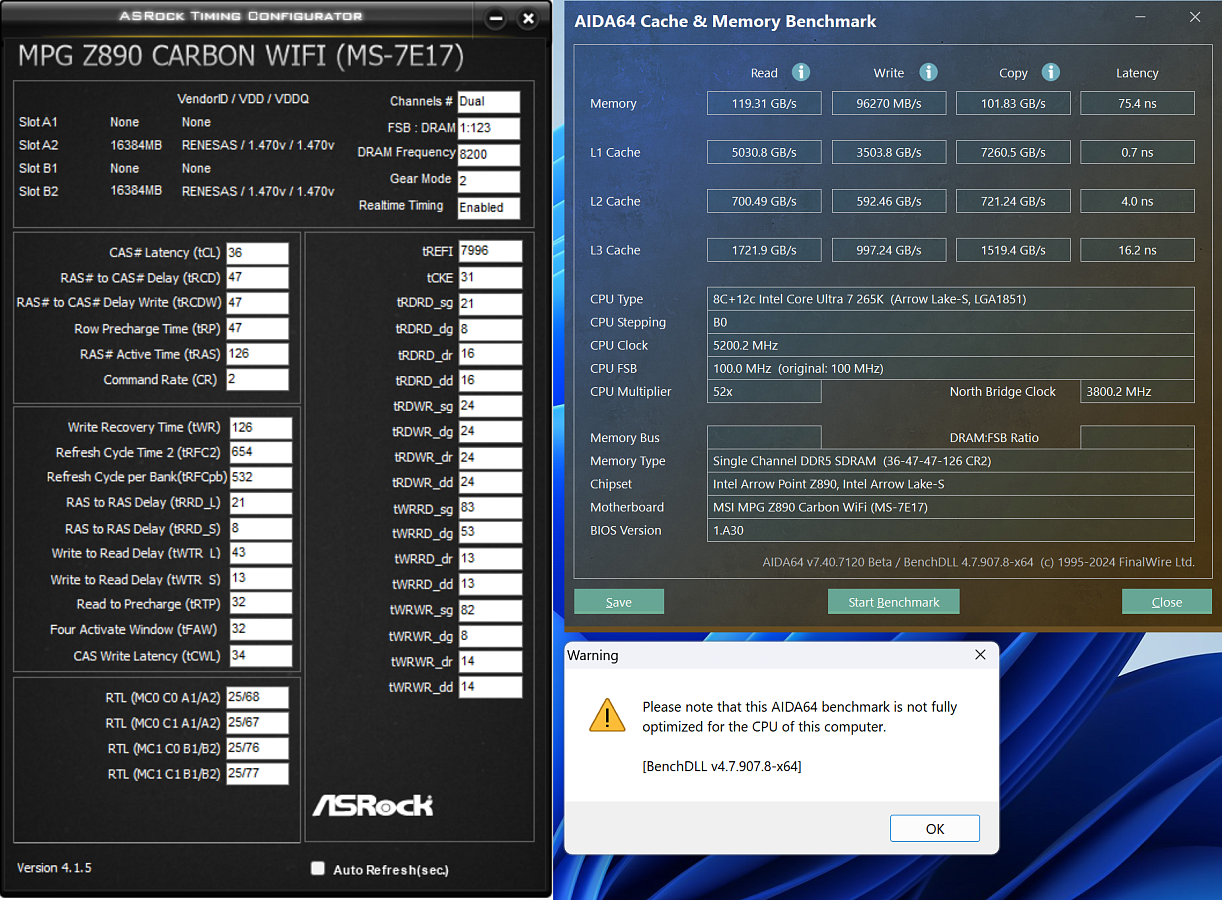Close the ASRock Timing Configurator window

tap(529, 18)
